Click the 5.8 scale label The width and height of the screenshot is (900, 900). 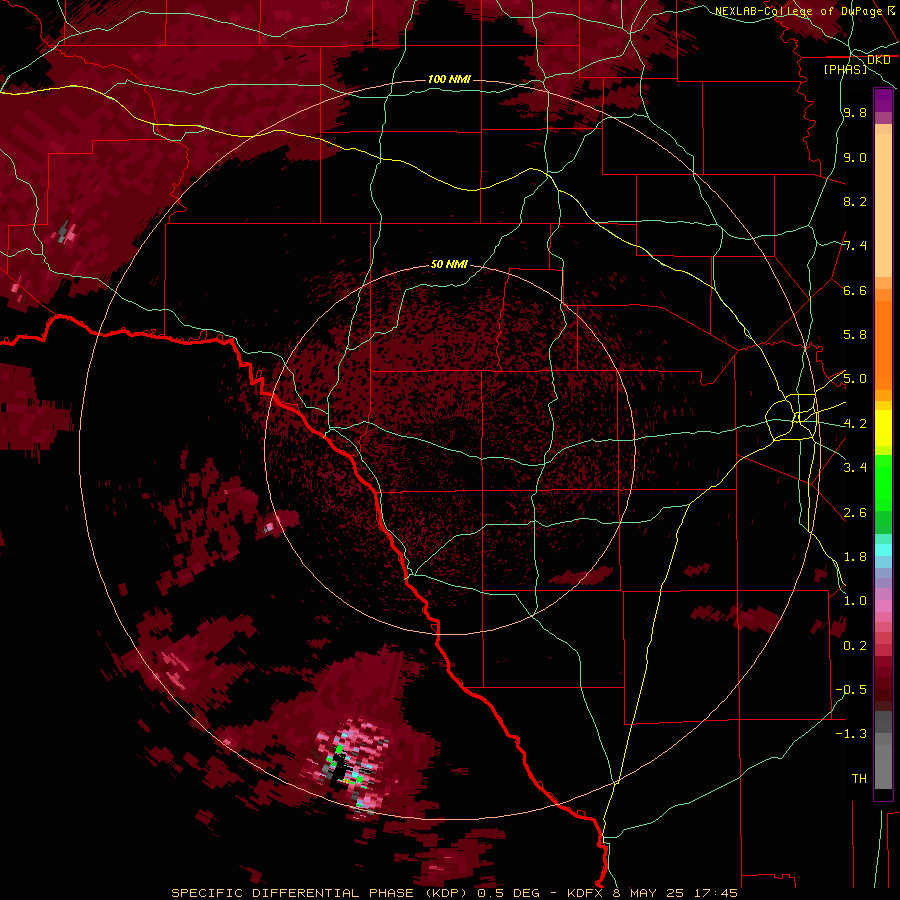pos(855,335)
